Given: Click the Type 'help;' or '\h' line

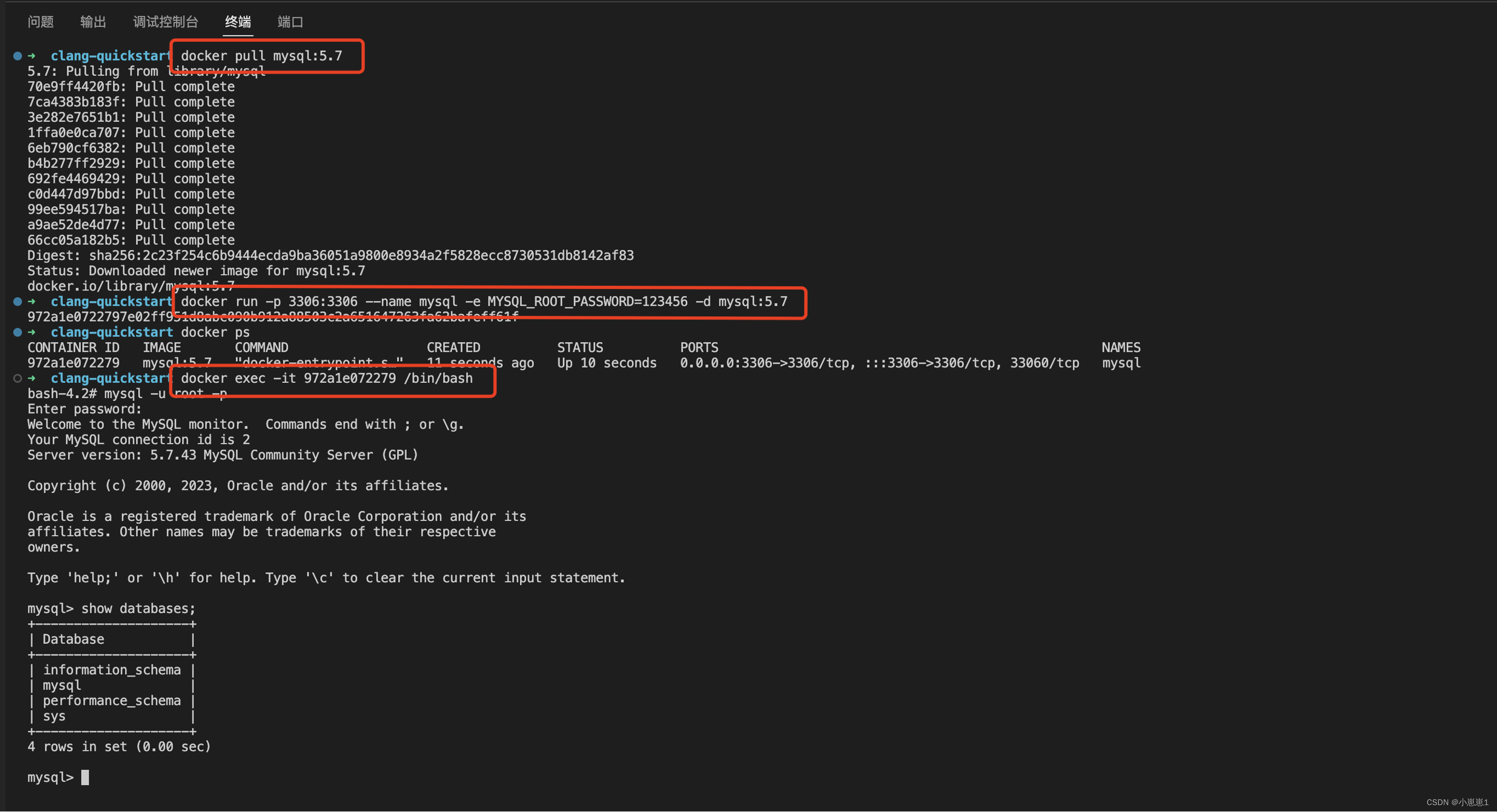Looking at the screenshot, I should [327, 578].
